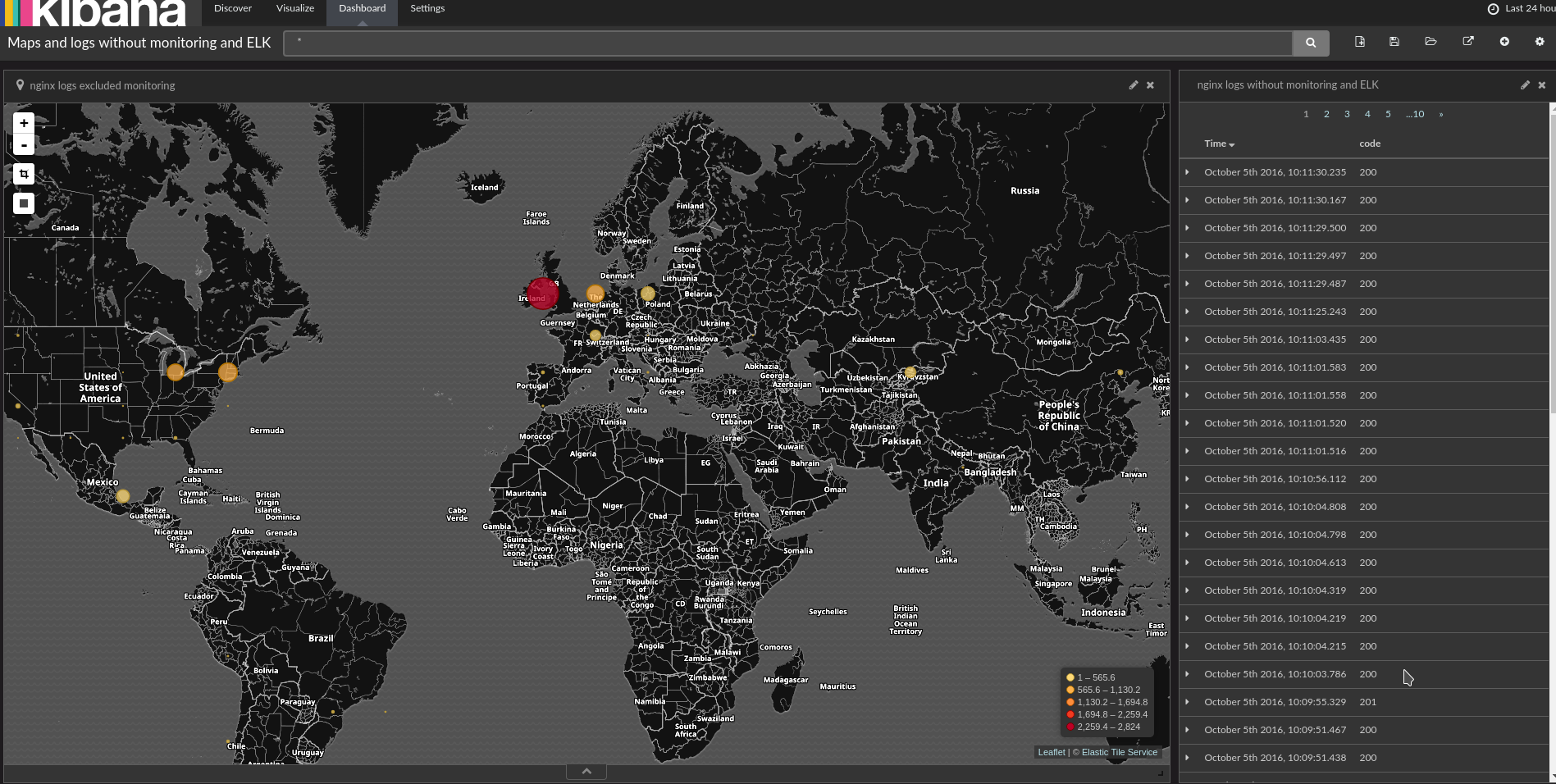This screenshot has width=1556, height=784.
Task: Expand the 10:10:03.786 log row
Action: [1187, 674]
